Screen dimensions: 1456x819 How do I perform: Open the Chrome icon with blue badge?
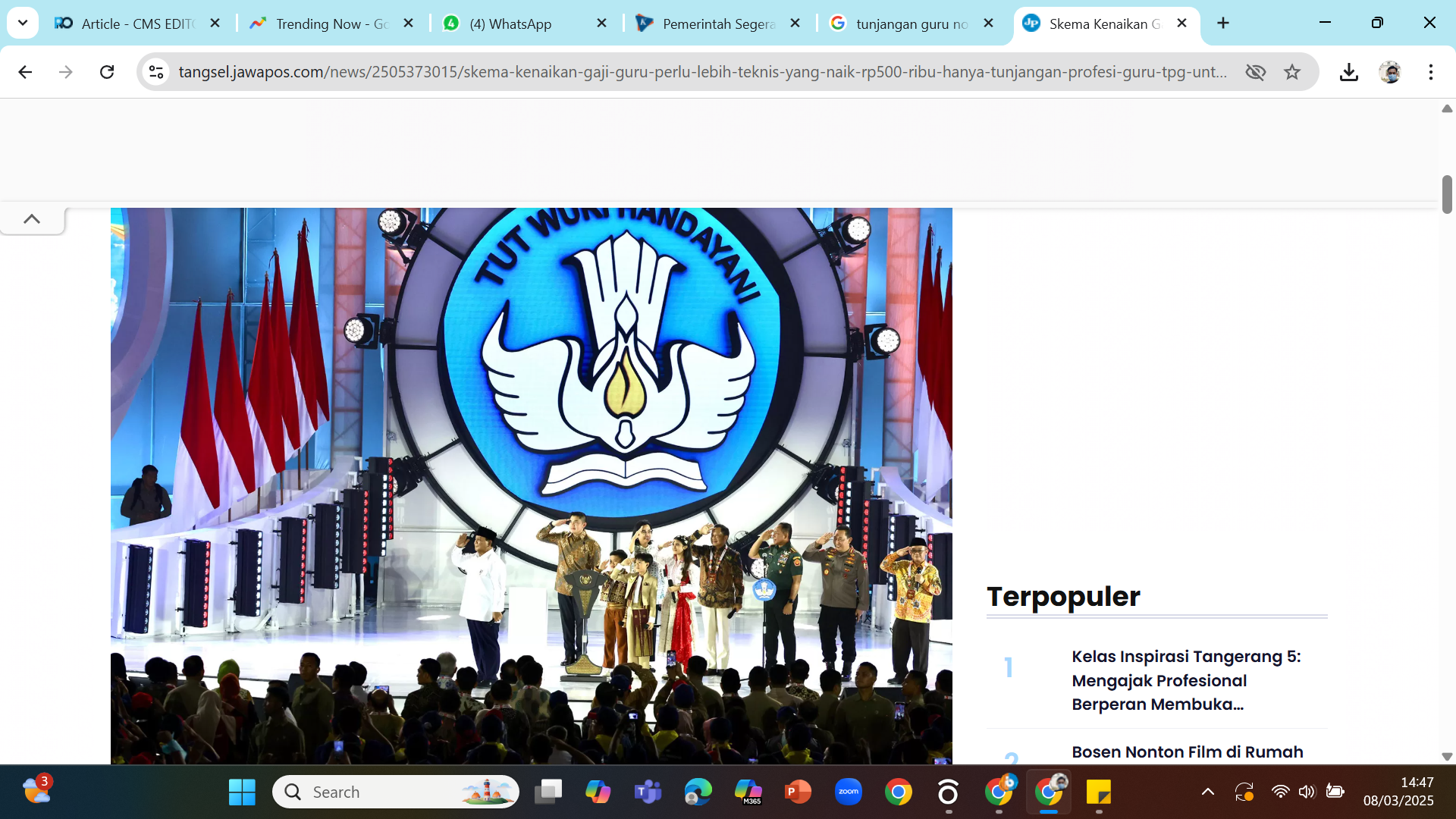[x=999, y=792]
